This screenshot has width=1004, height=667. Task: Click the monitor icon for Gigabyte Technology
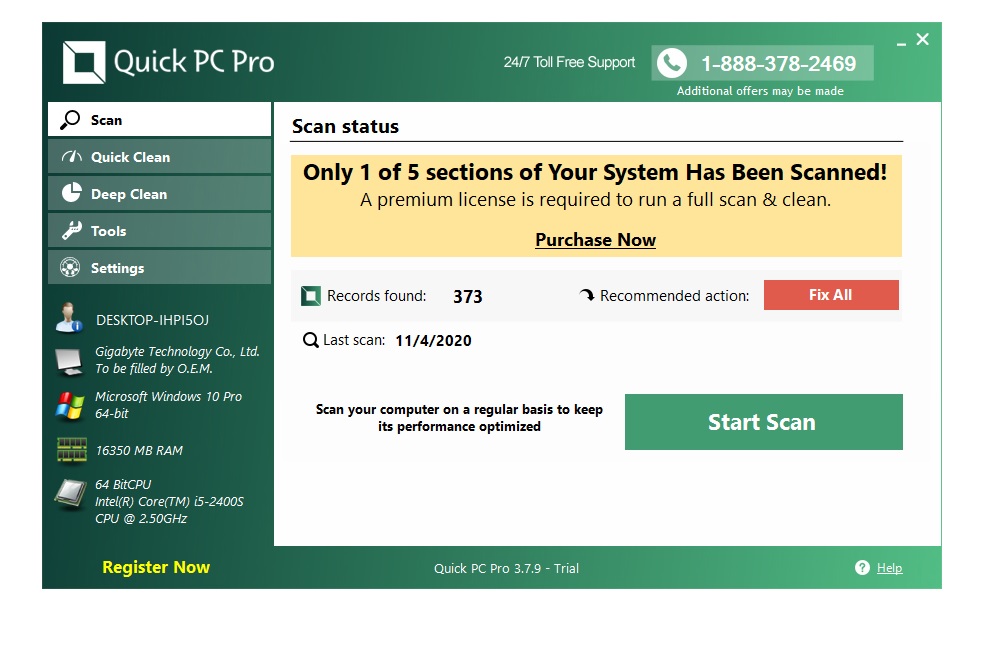tap(69, 360)
